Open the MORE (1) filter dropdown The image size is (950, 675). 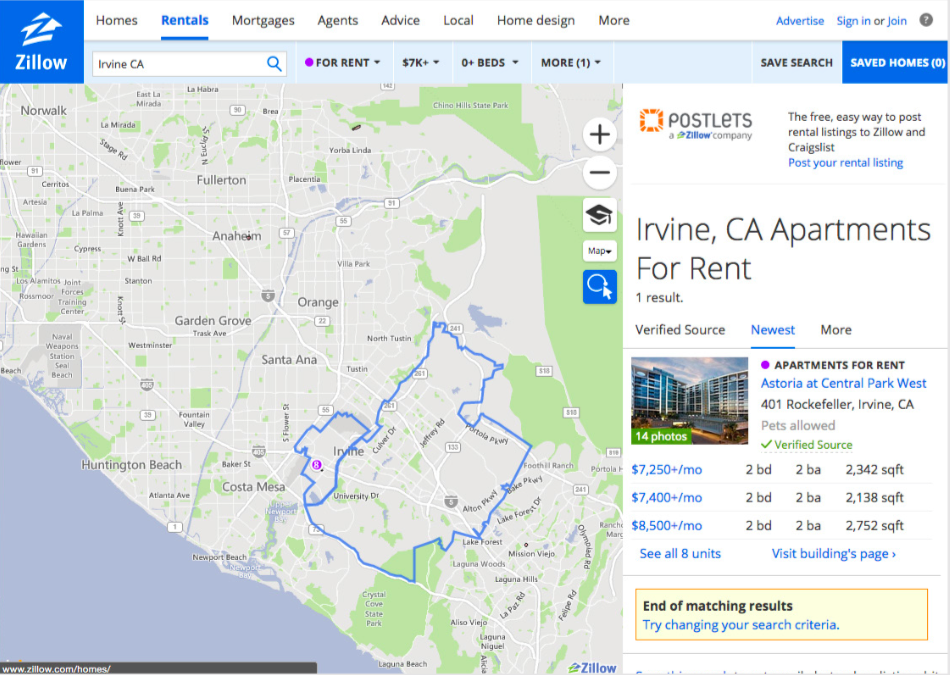point(570,62)
